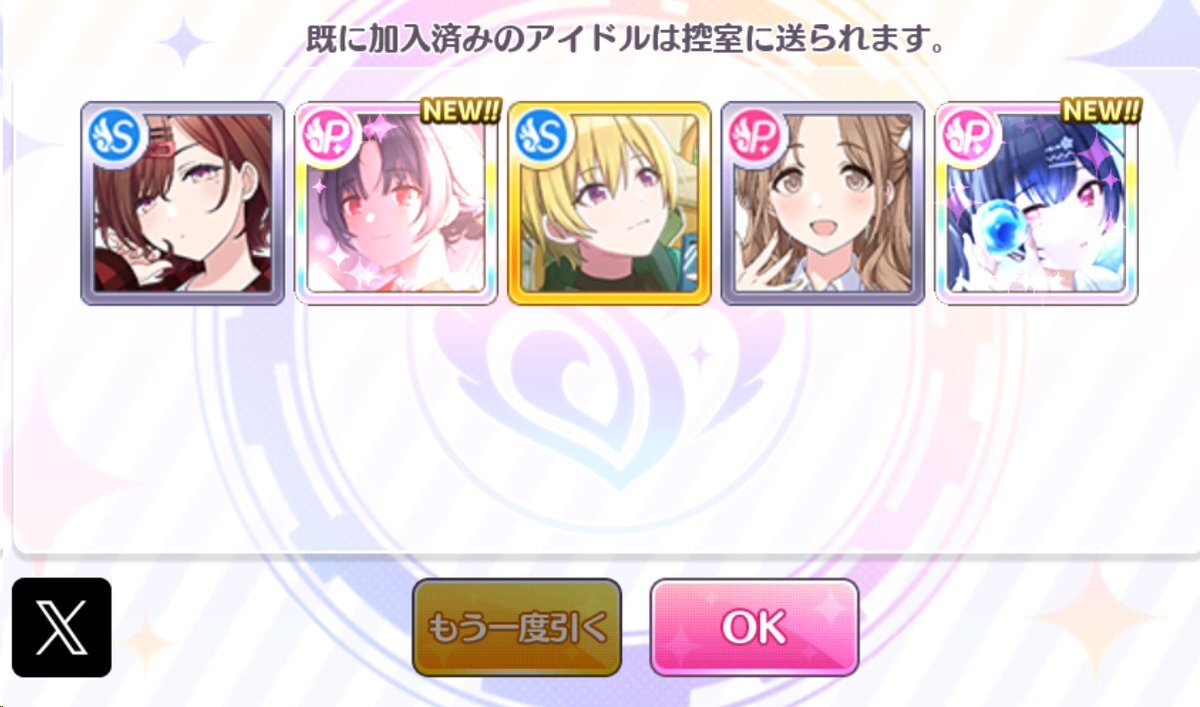The image size is (1200, 707).
Task: Confirm results with the pink OK button
Action: click(x=755, y=628)
